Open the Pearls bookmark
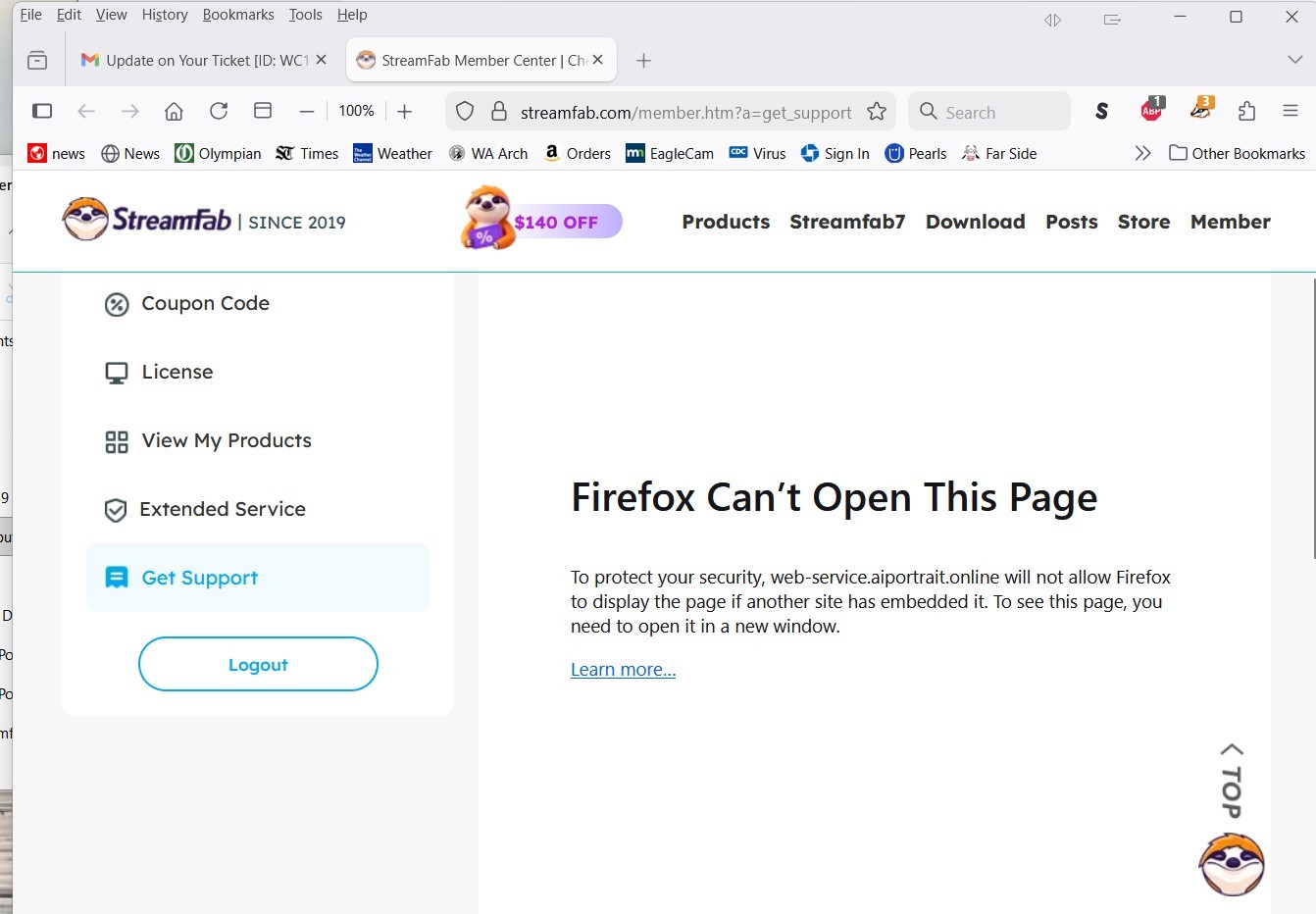This screenshot has width=1316, height=914. [916, 153]
